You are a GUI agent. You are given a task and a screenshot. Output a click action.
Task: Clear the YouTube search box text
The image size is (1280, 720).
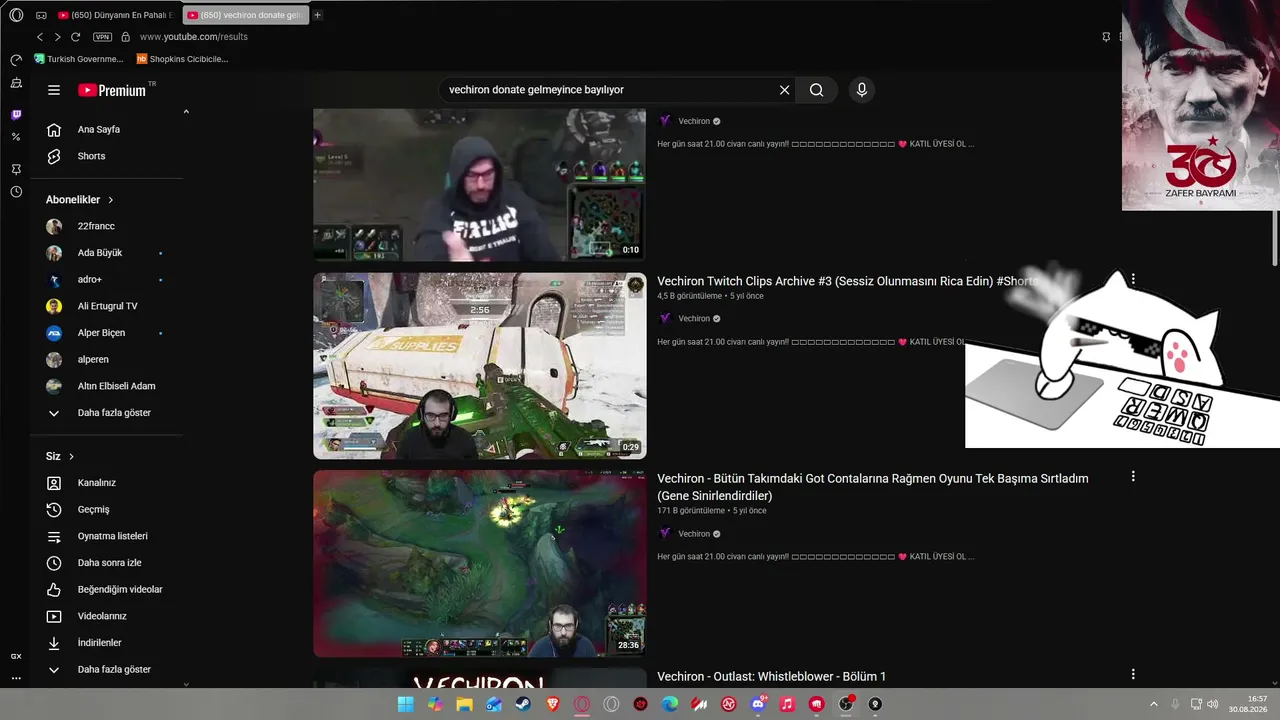click(x=784, y=90)
